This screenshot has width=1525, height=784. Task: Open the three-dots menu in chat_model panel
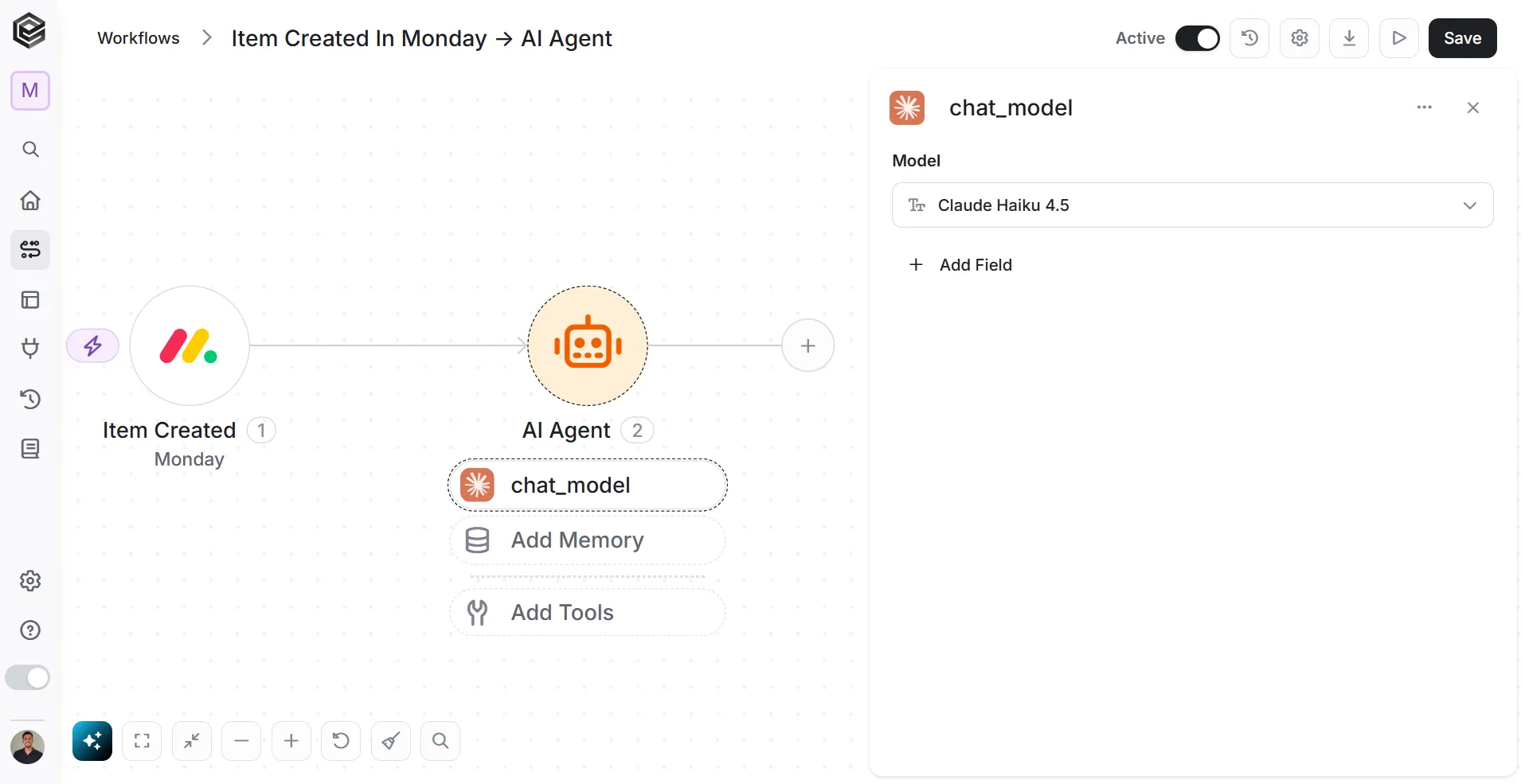1425,107
